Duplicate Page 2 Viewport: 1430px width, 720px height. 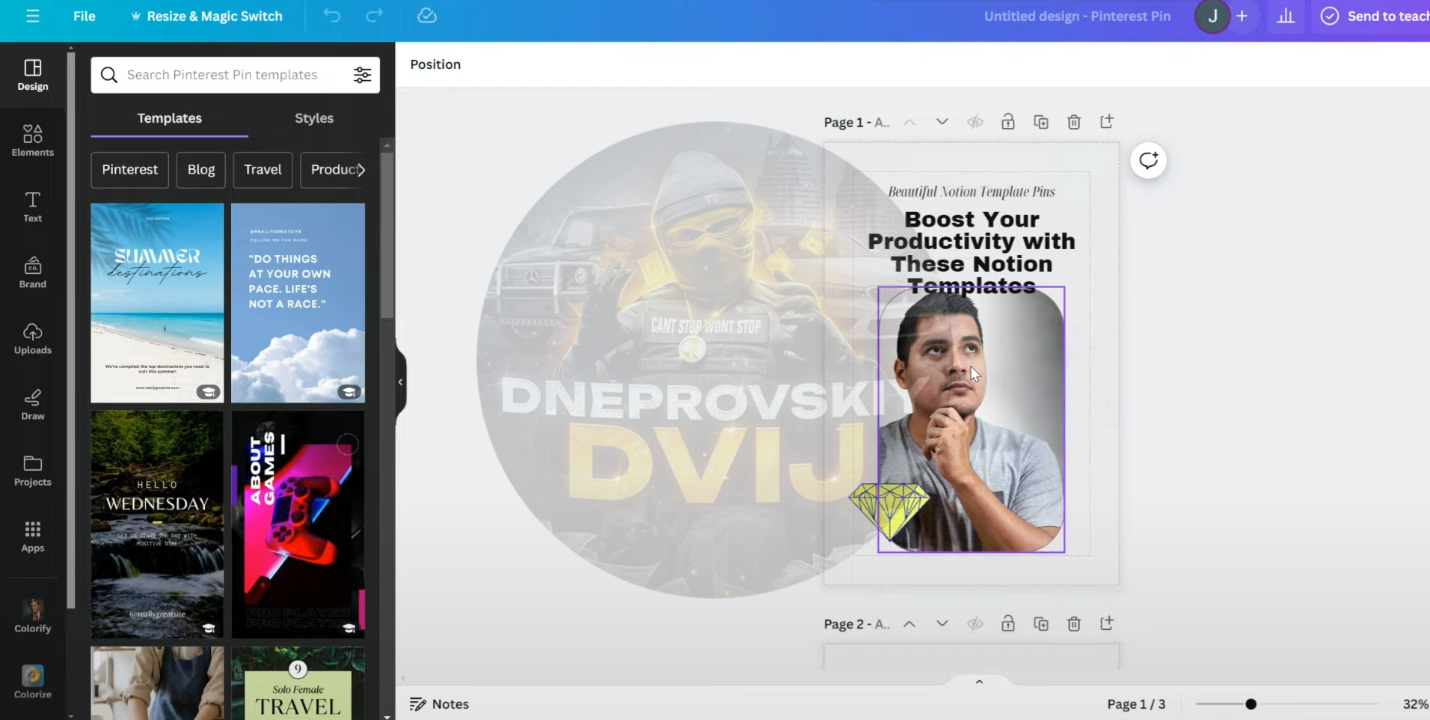(1041, 624)
